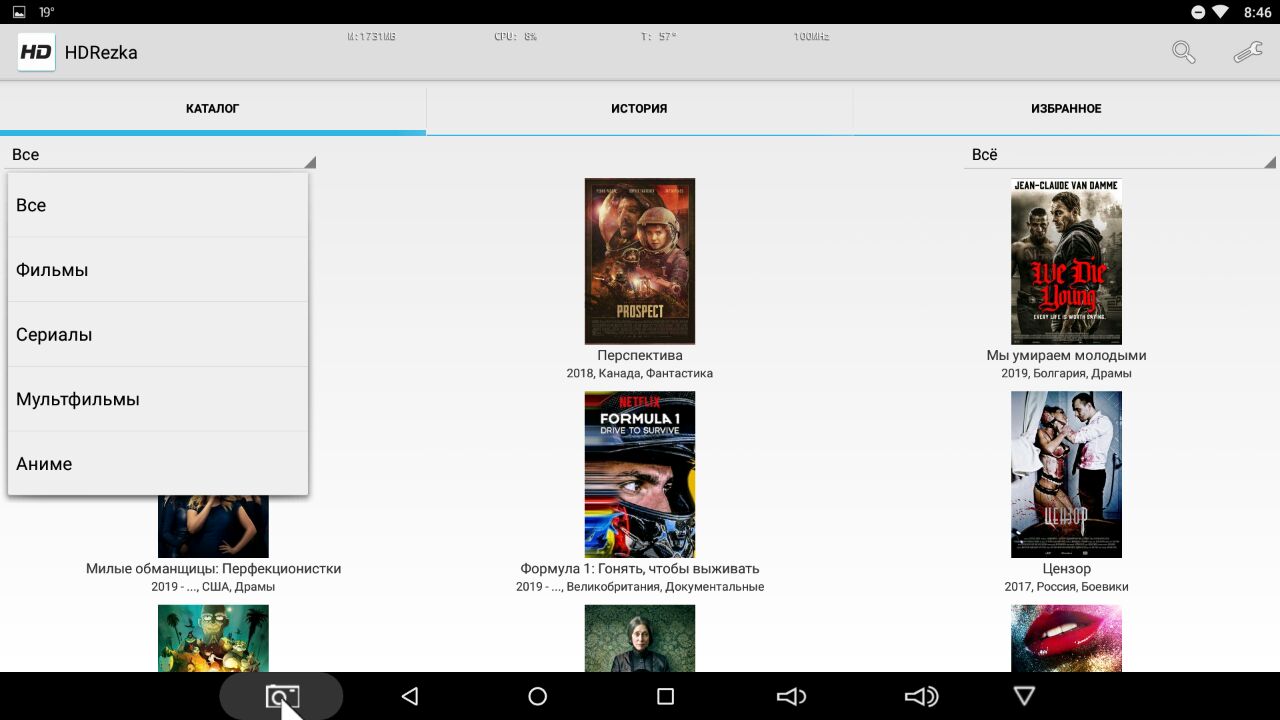This screenshot has height=720, width=1280.
Task: Switch to the ИСТОРИЯ tab
Action: tap(639, 108)
